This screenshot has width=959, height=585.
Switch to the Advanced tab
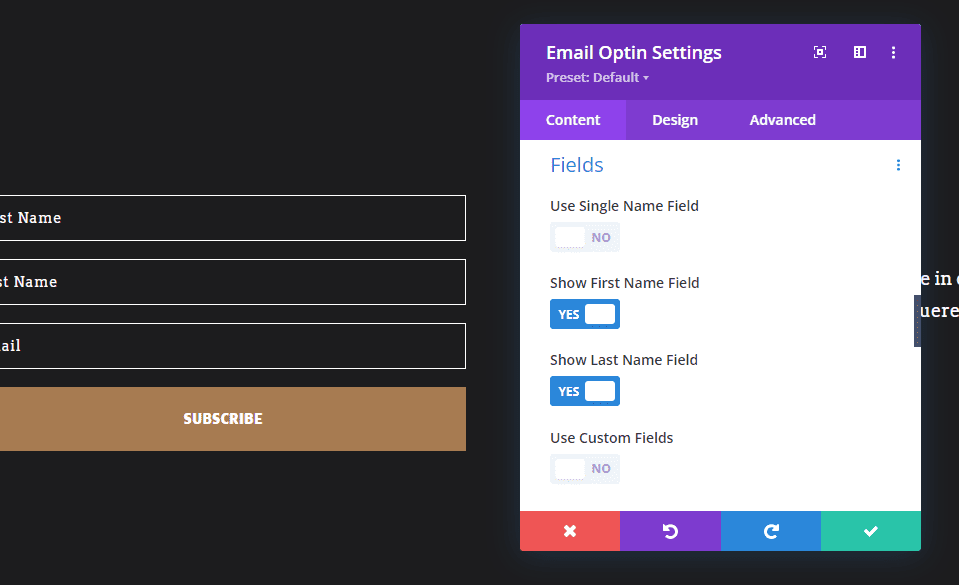(x=782, y=120)
